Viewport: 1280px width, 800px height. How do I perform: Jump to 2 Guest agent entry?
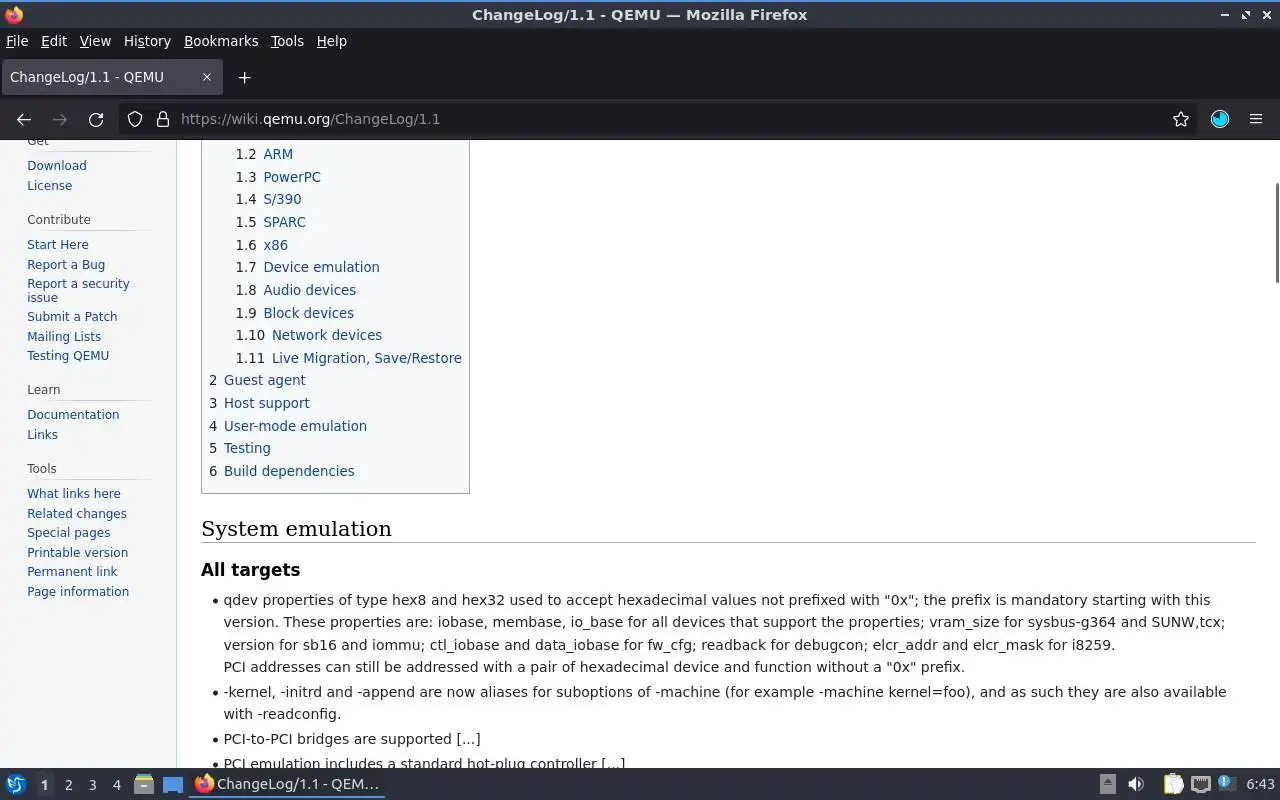[x=257, y=380]
